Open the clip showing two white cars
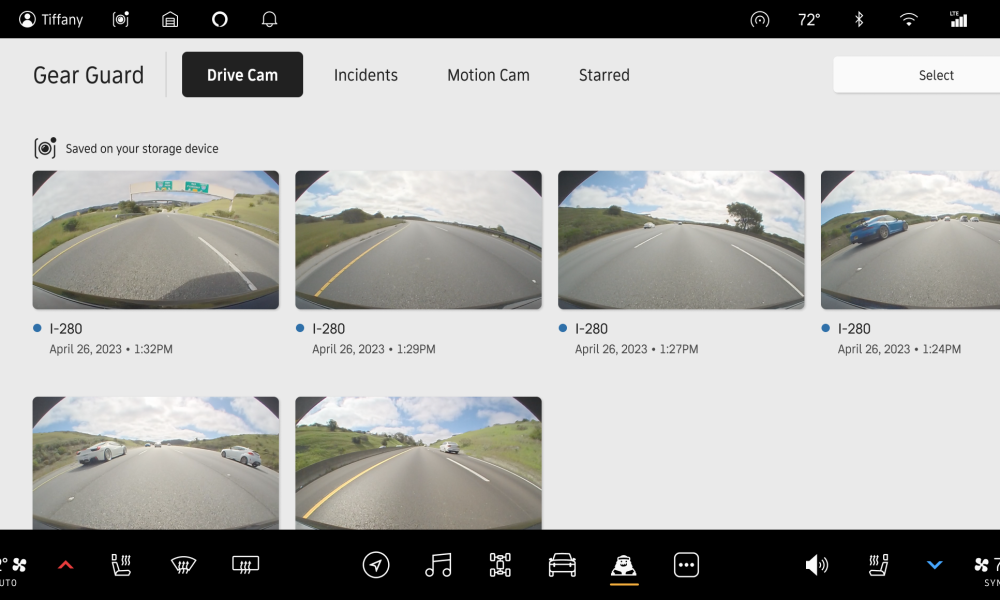 [156, 464]
